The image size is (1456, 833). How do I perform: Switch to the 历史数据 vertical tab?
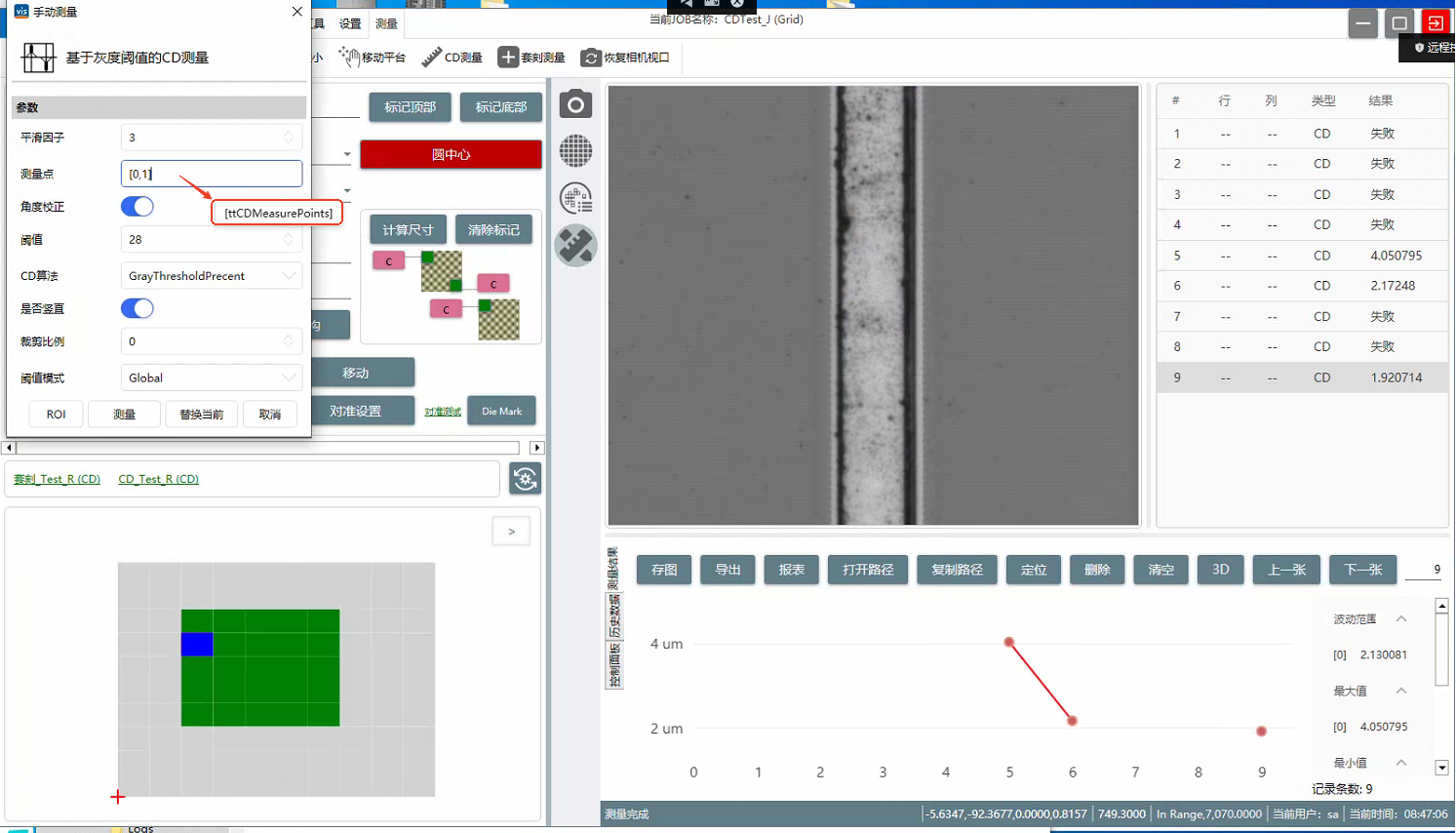(613, 616)
